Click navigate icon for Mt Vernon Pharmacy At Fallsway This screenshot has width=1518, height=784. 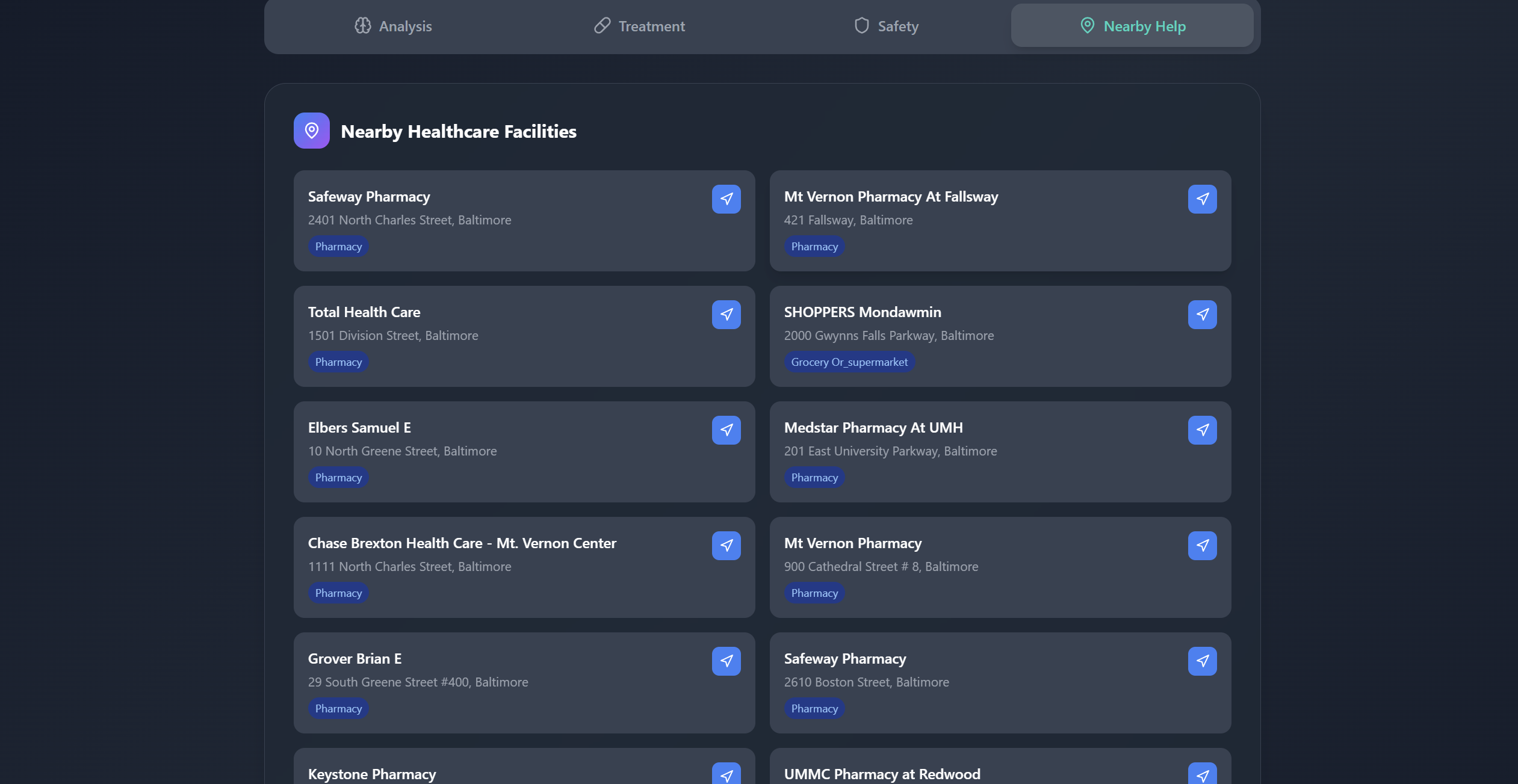(x=1202, y=199)
